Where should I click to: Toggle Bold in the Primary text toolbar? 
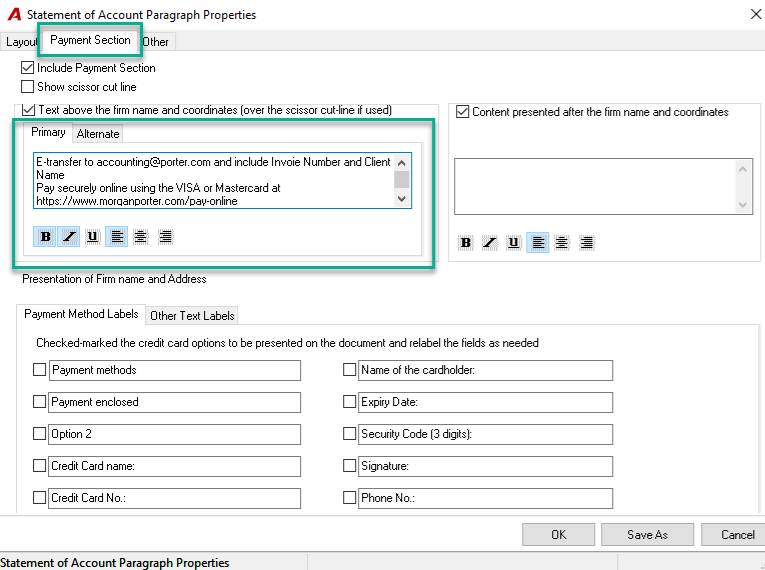pyautogui.click(x=45, y=237)
